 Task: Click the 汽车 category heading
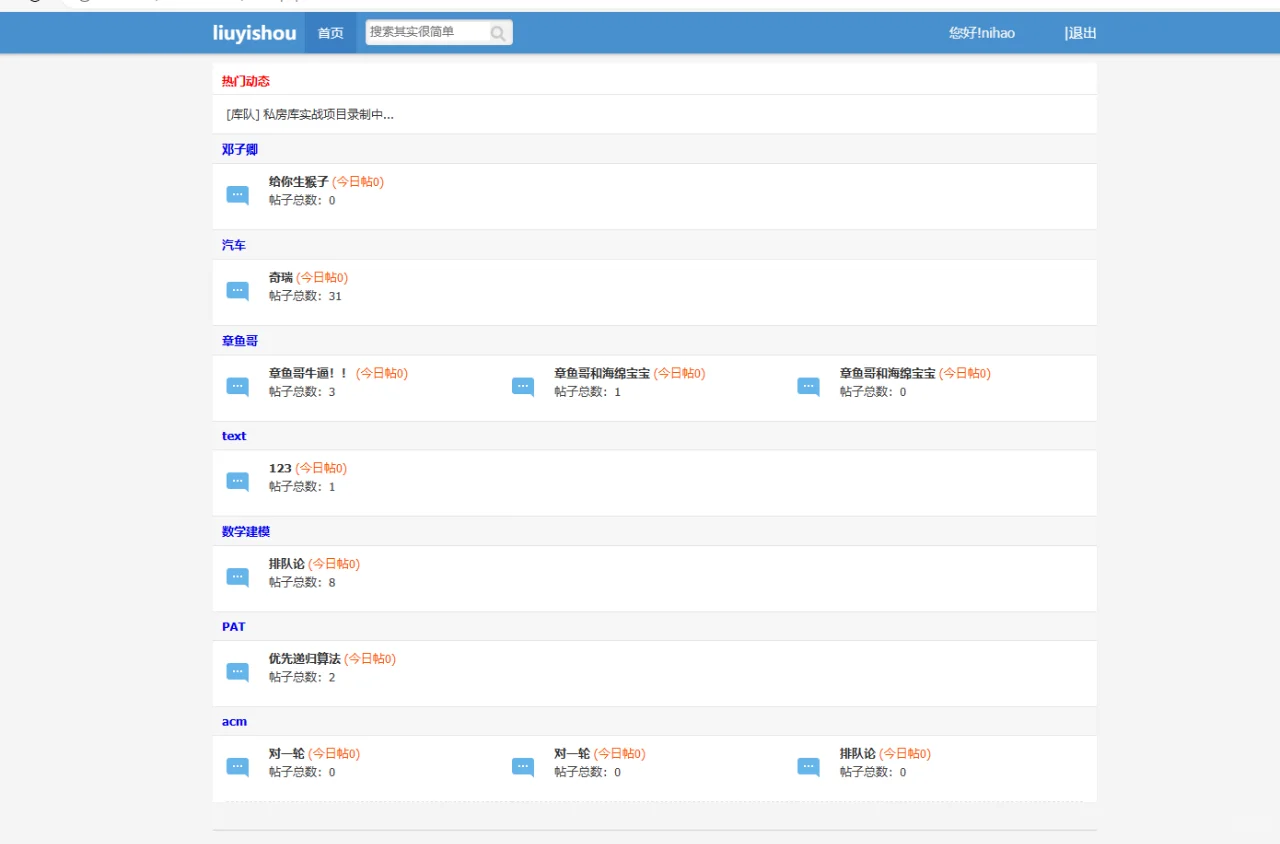pyautogui.click(x=234, y=245)
